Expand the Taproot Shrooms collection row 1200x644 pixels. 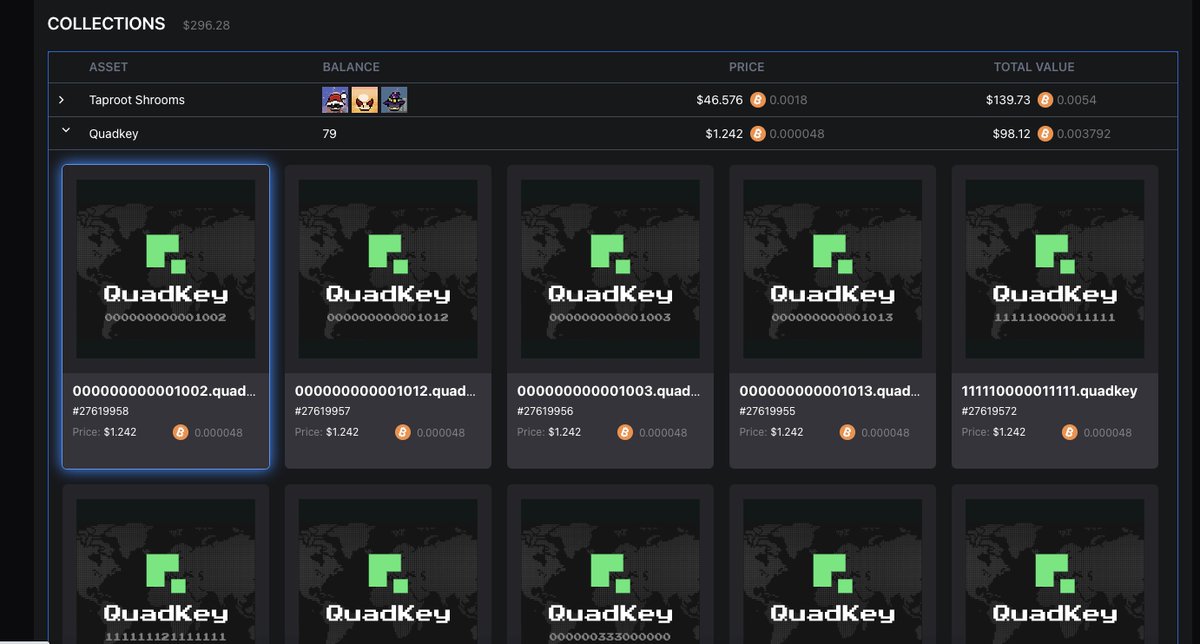62,100
